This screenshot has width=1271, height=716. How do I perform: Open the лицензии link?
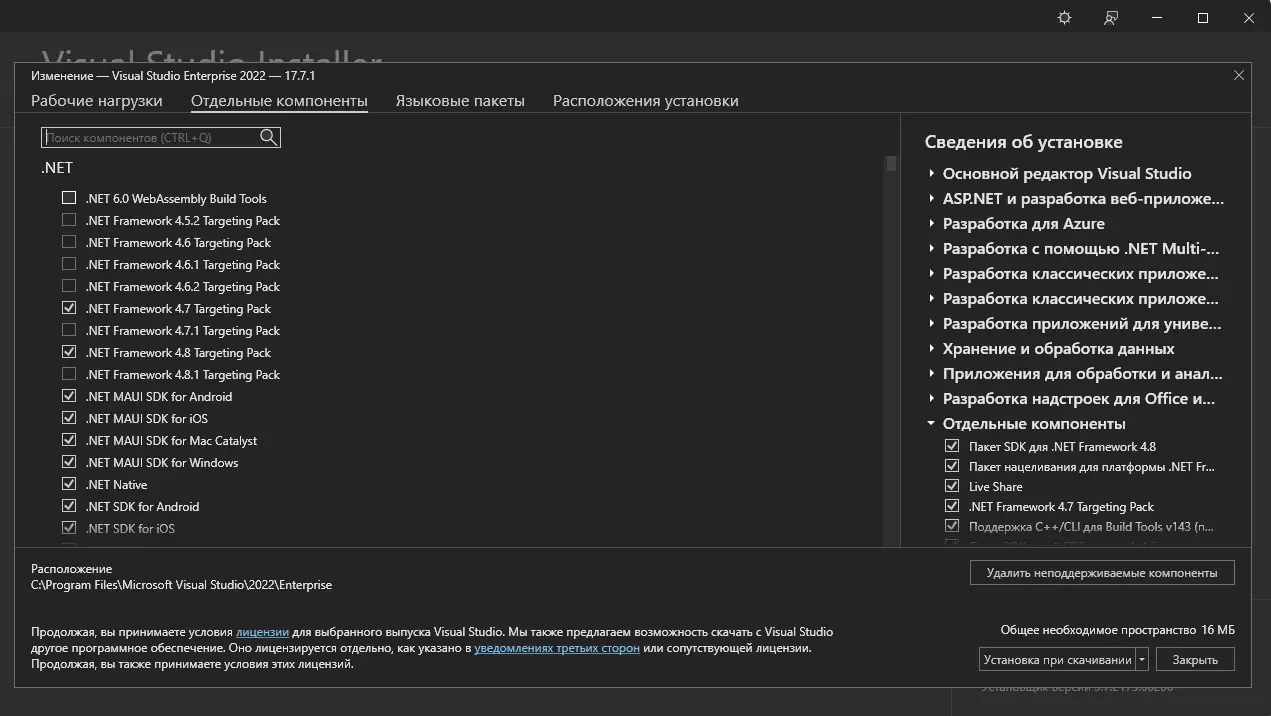262,632
